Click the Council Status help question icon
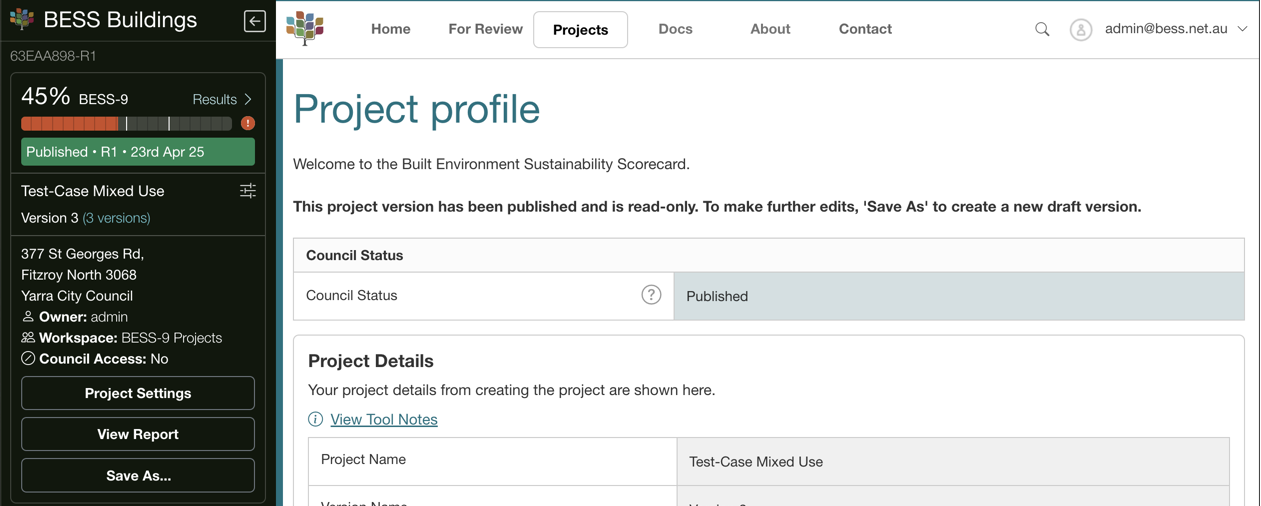Screen dimensions: 1261x506 pos(651,295)
